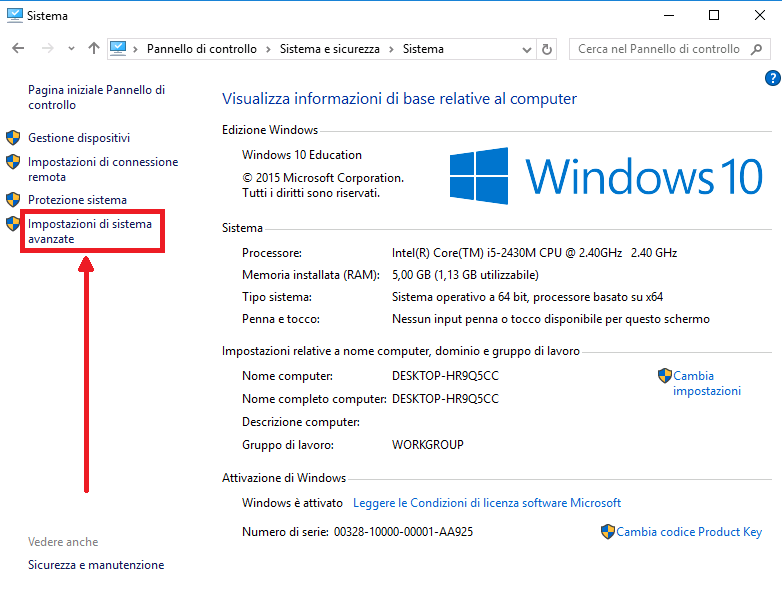782x591 pixels.
Task: Minimize the Sistema window
Action: [x=669, y=15]
